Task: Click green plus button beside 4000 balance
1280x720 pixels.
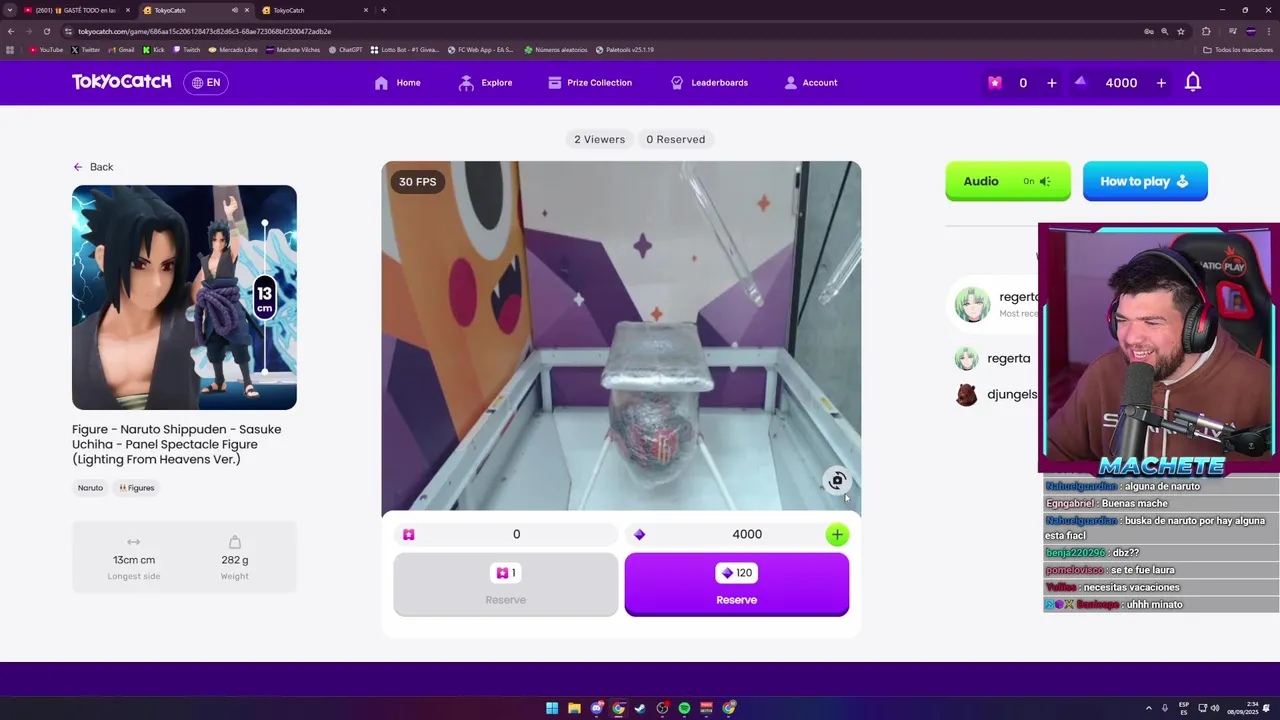Action: tap(837, 535)
